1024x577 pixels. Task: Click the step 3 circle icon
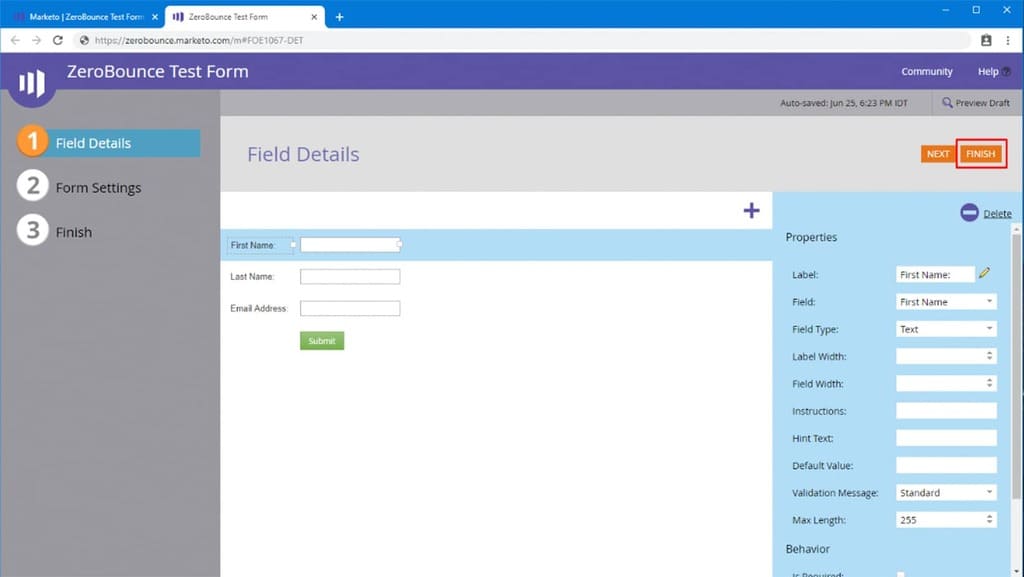(33, 230)
